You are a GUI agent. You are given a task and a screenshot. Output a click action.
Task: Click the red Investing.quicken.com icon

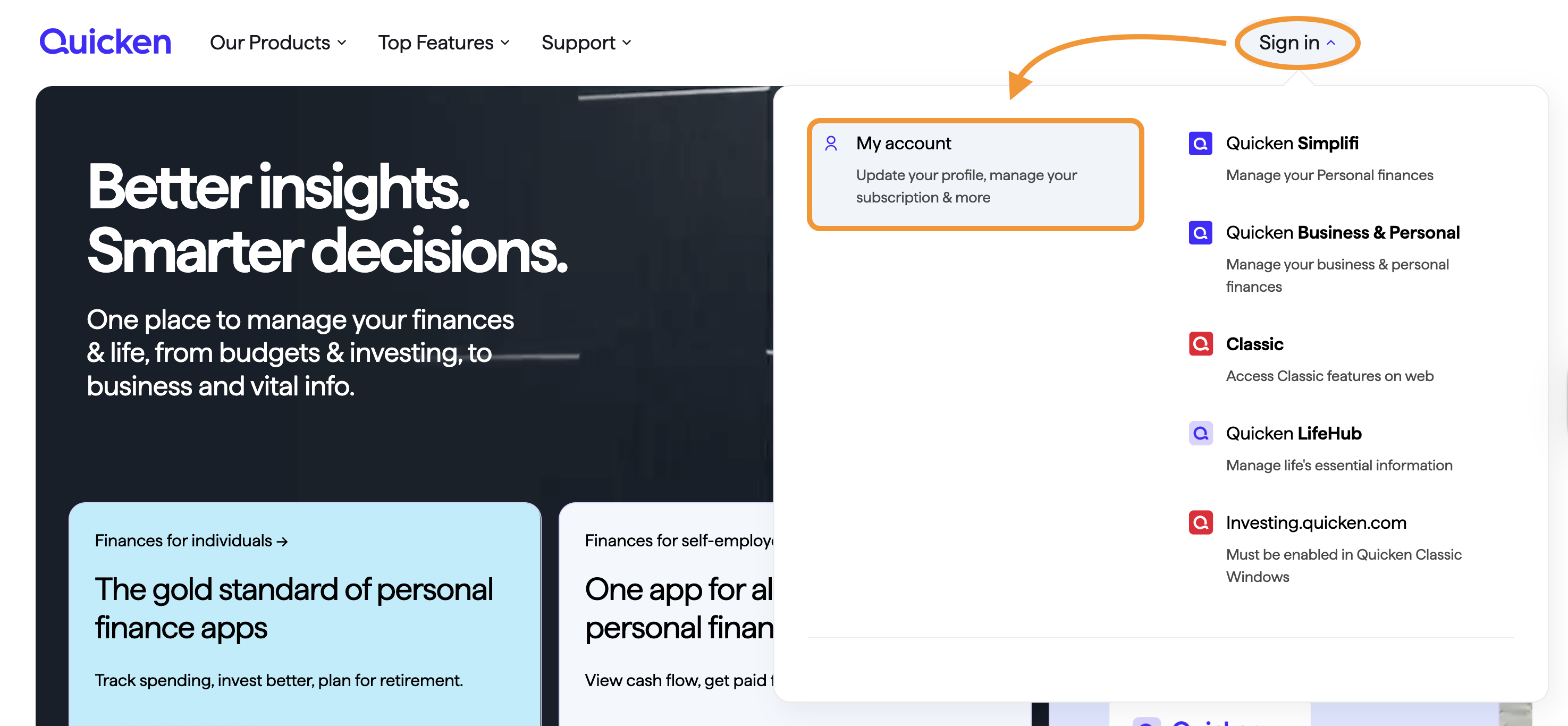pos(1200,523)
